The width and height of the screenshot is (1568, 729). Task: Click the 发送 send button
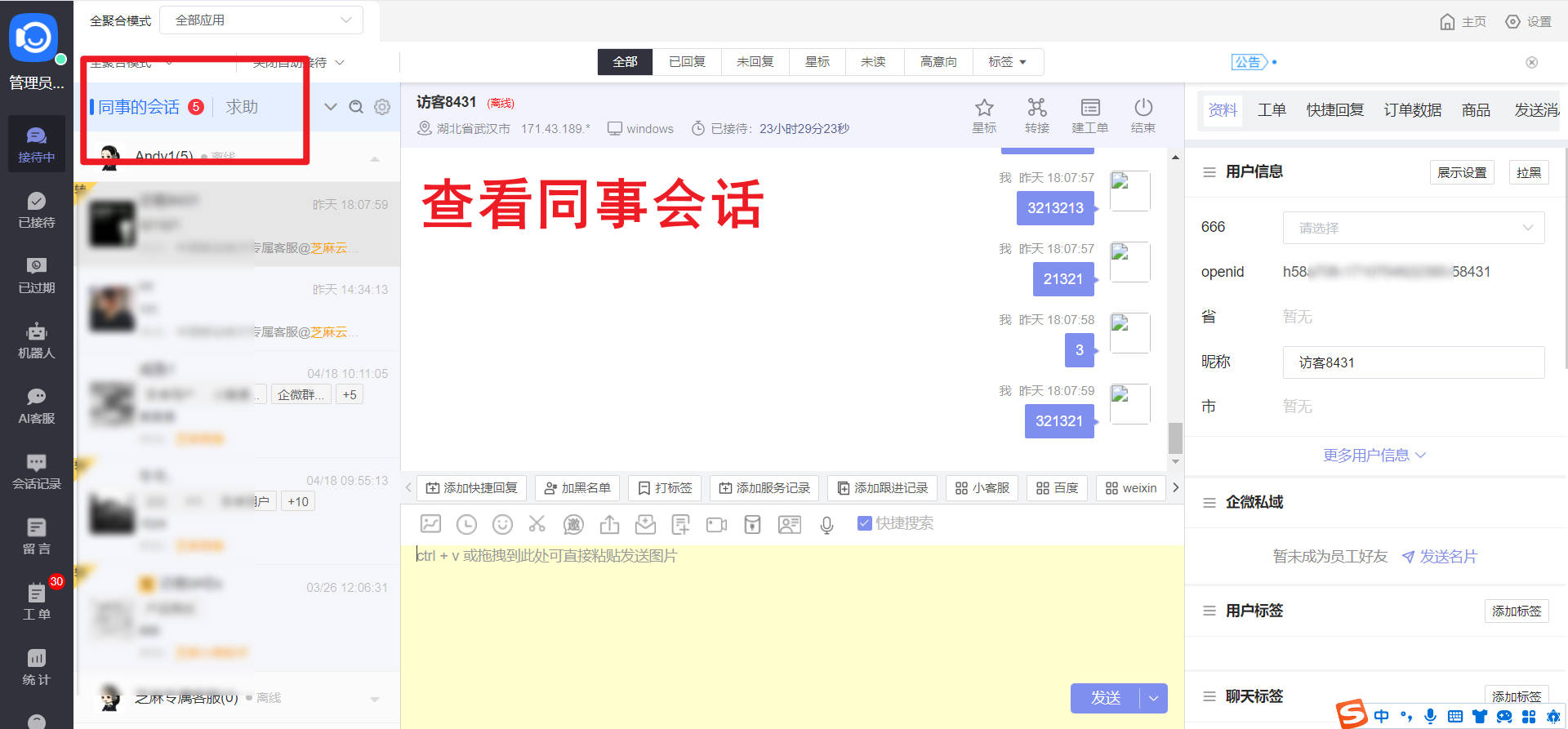click(1106, 698)
